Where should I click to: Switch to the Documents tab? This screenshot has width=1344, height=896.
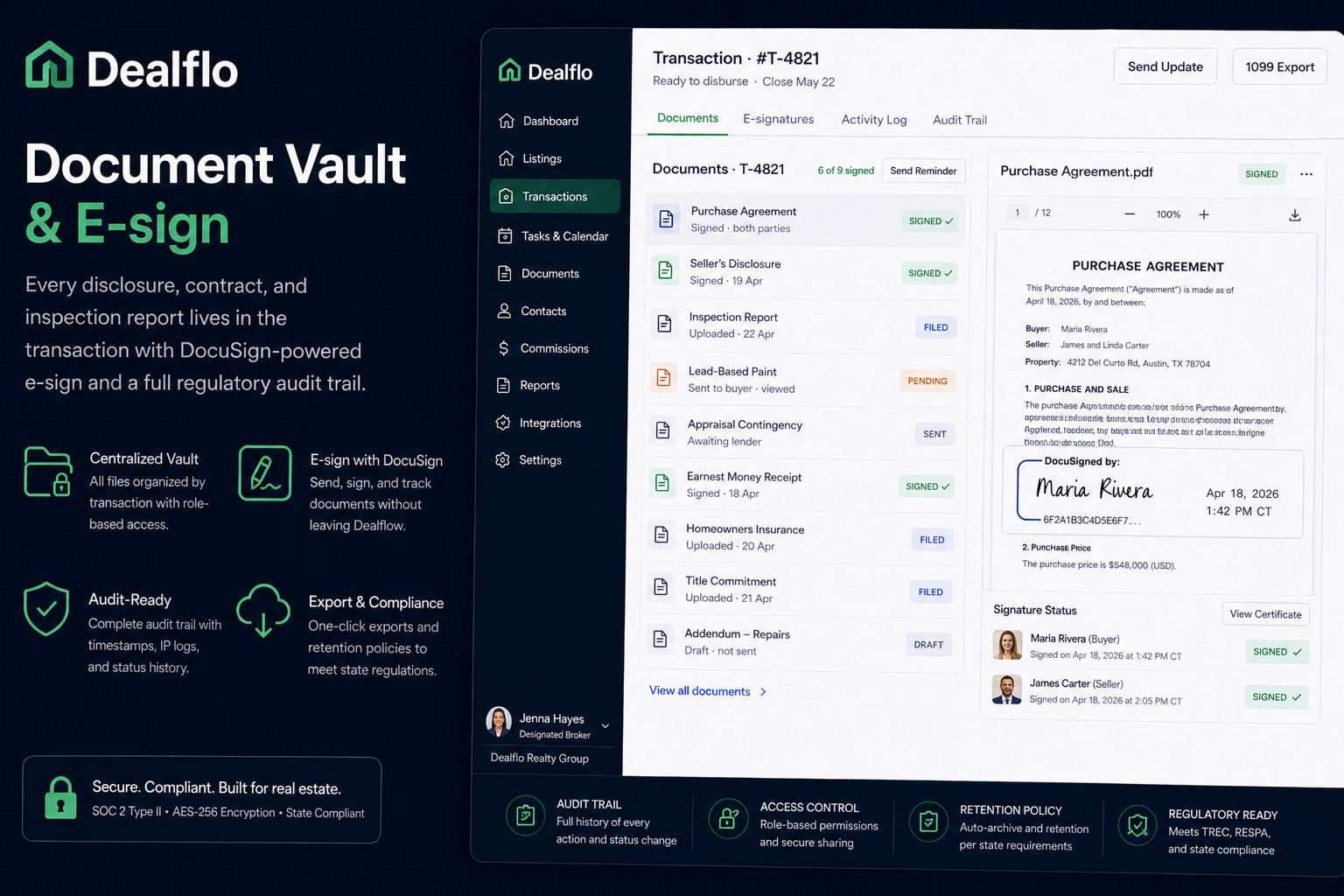(x=688, y=118)
